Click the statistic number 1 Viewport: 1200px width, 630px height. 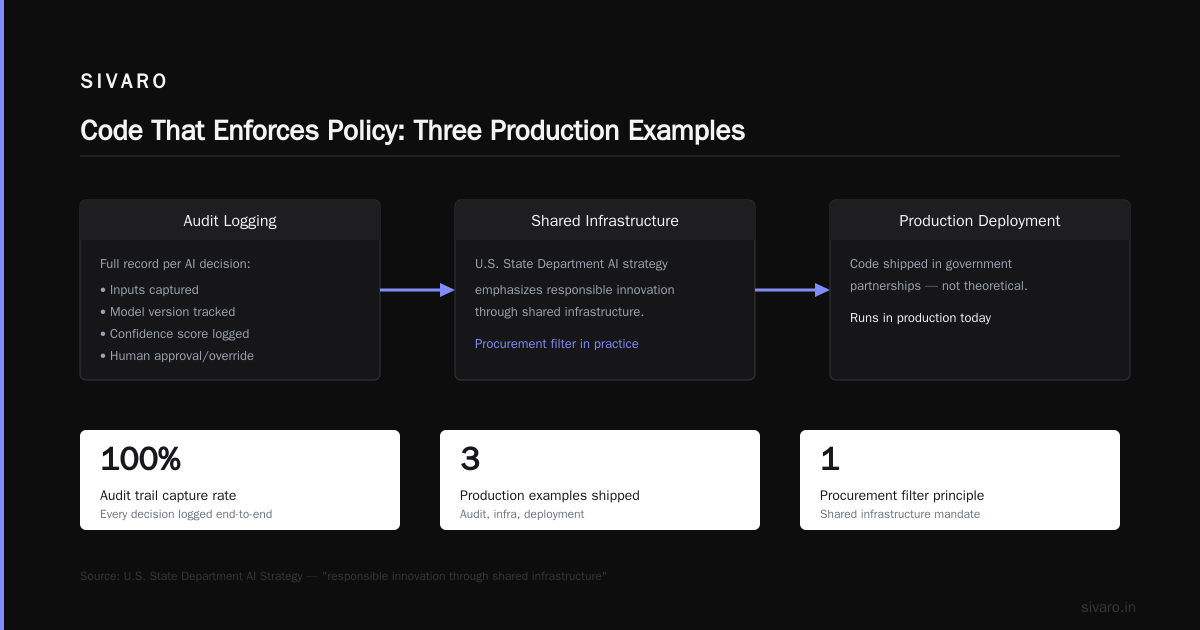coord(830,459)
